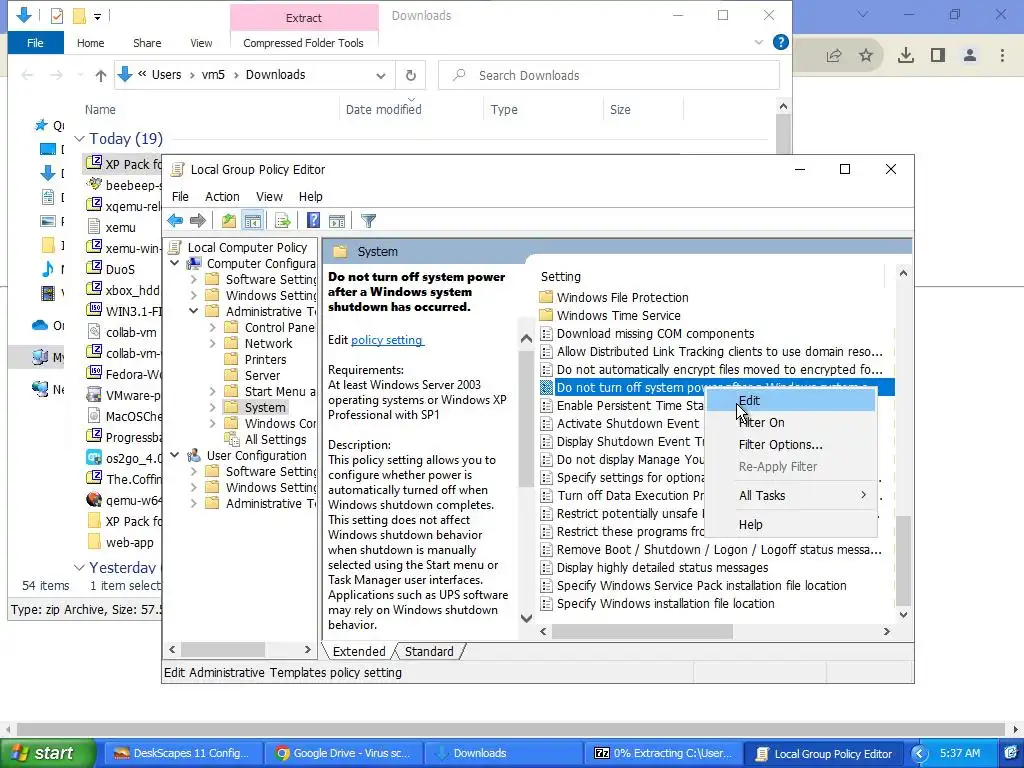Open the Action menu in Group Policy Editor

222,197
